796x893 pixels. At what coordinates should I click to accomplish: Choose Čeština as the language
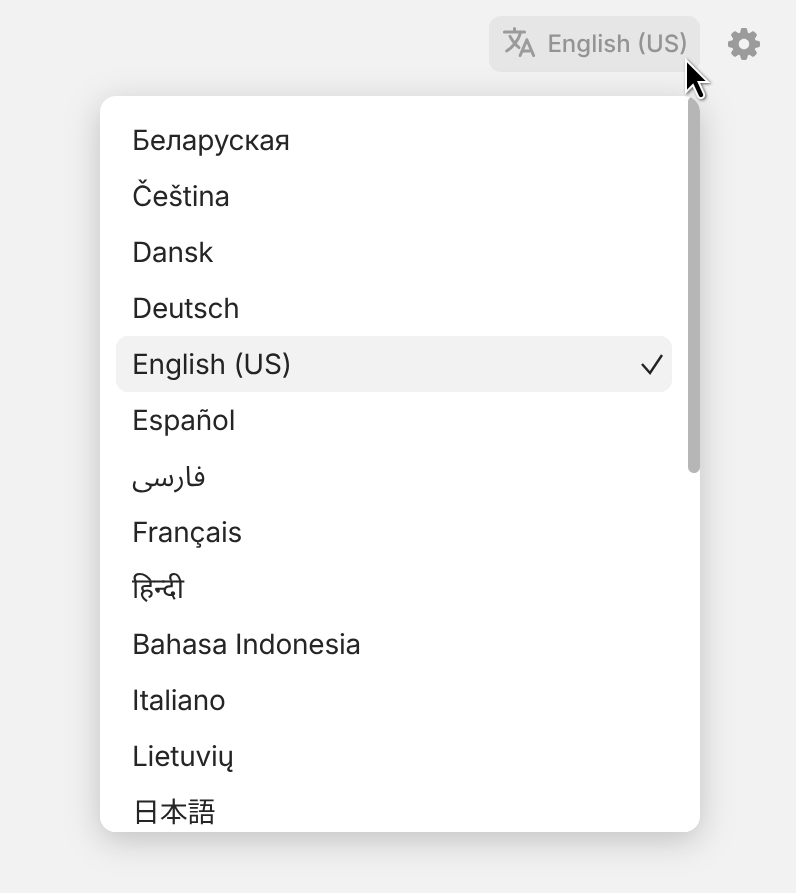181,196
